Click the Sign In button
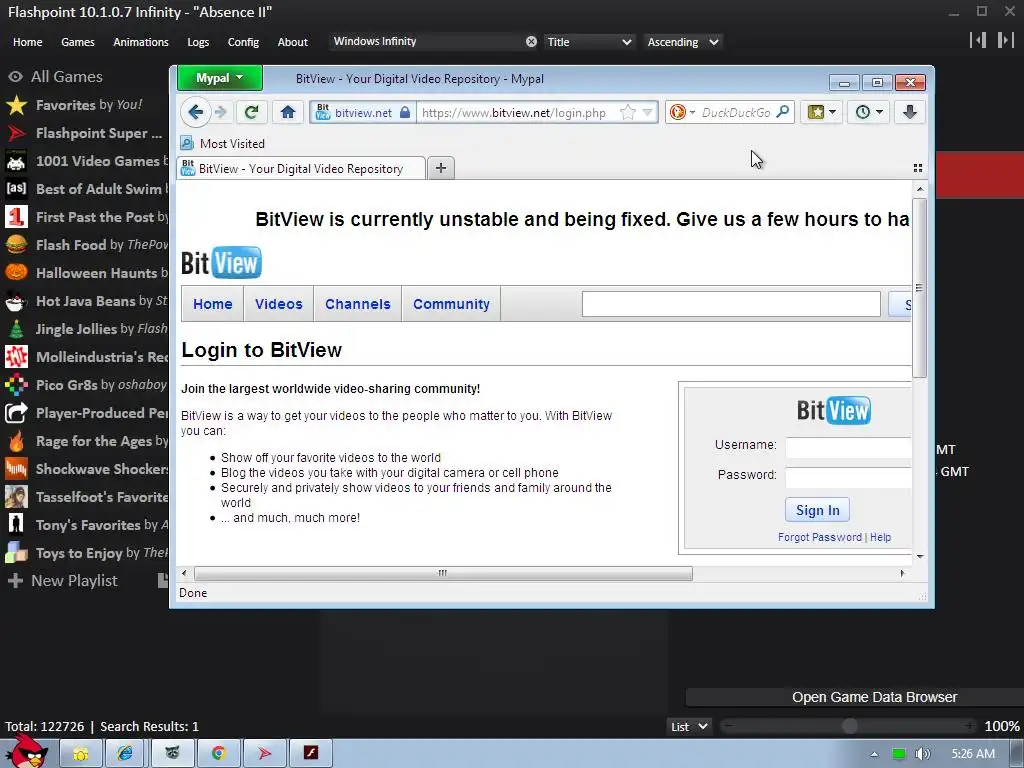The width and height of the screenshot is (1024, 768). [x=818, y=510]
